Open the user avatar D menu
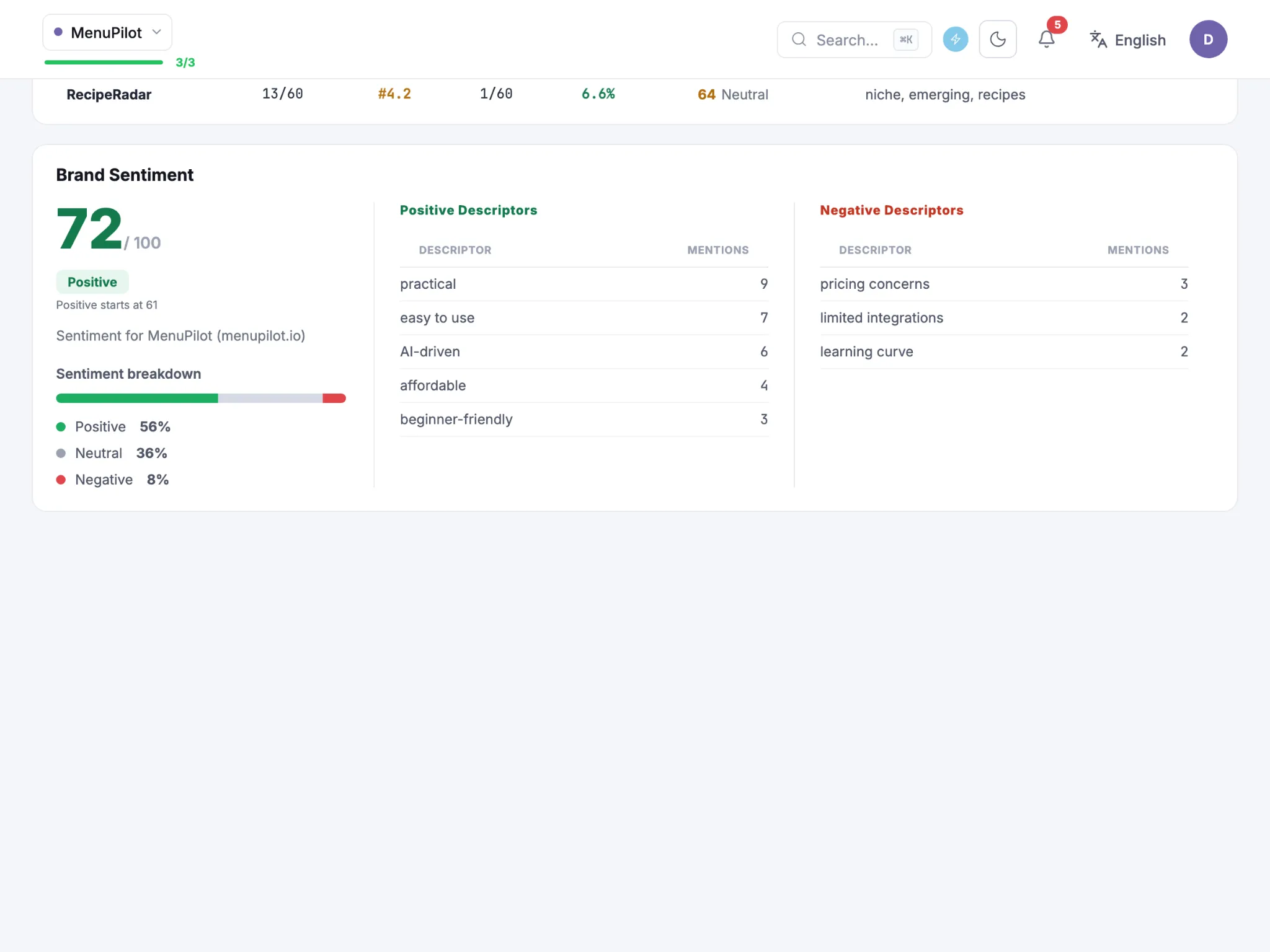This screenshot has width=1270, height=952. click(1208, 40)
